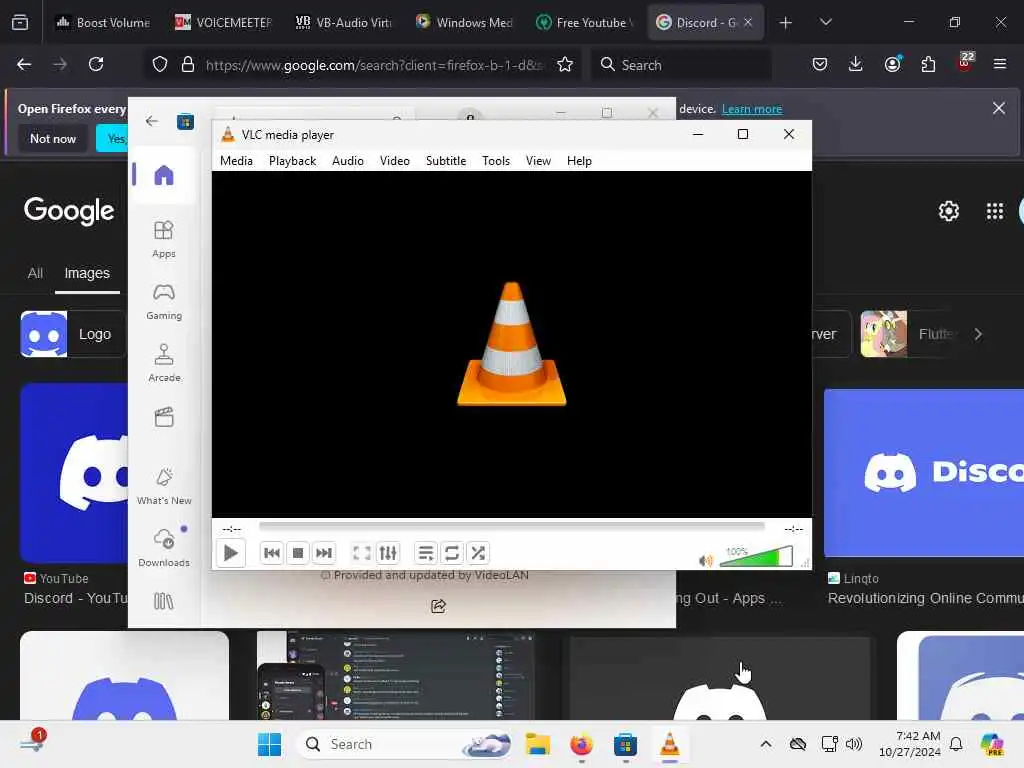This screenshot has height=768, width=1024.
Task: Open the VLC Tools menu
Action: point(496,161)
